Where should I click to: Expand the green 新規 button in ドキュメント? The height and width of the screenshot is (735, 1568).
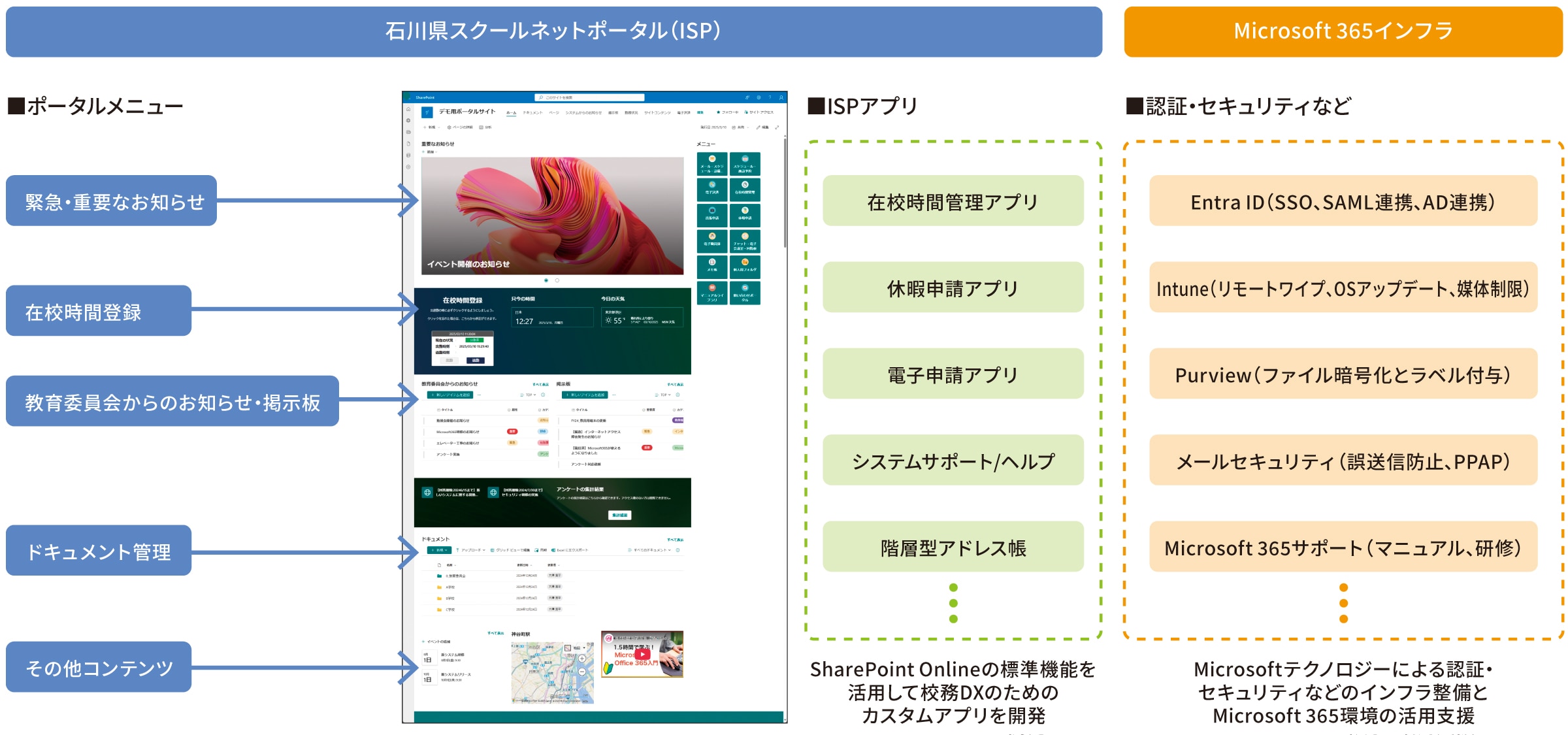[440, 550]
